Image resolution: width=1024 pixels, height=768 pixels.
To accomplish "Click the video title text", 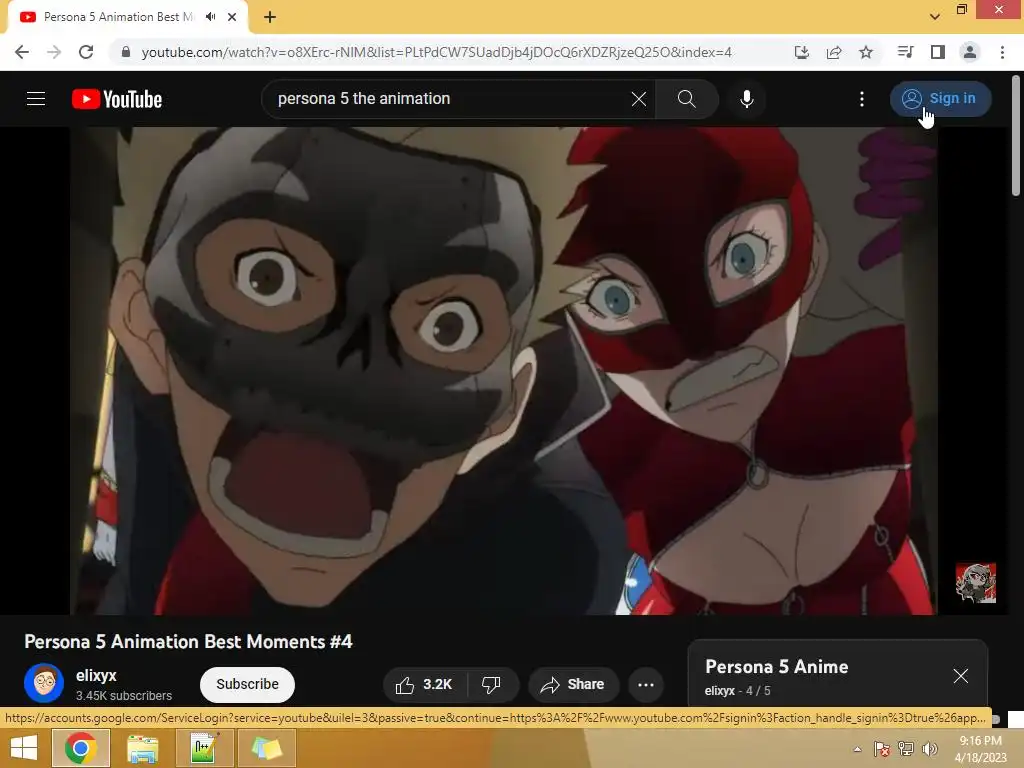I will pyautogui.click(x=188, y=642).
